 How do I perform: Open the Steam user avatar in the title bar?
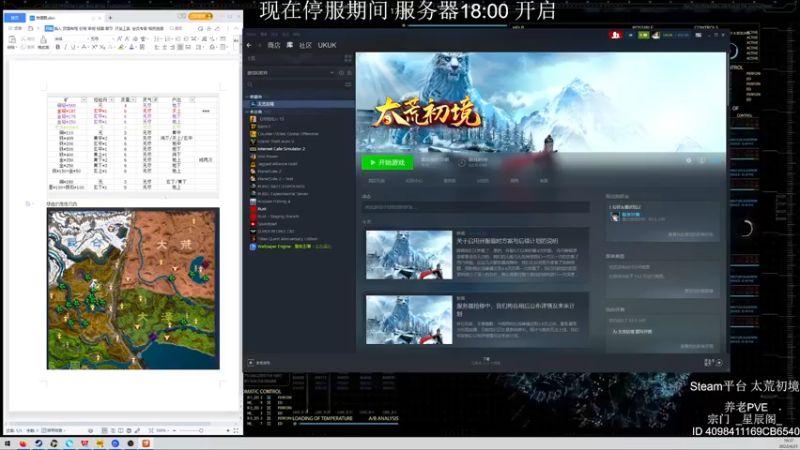pyautogui.click(x=656, y=35)
